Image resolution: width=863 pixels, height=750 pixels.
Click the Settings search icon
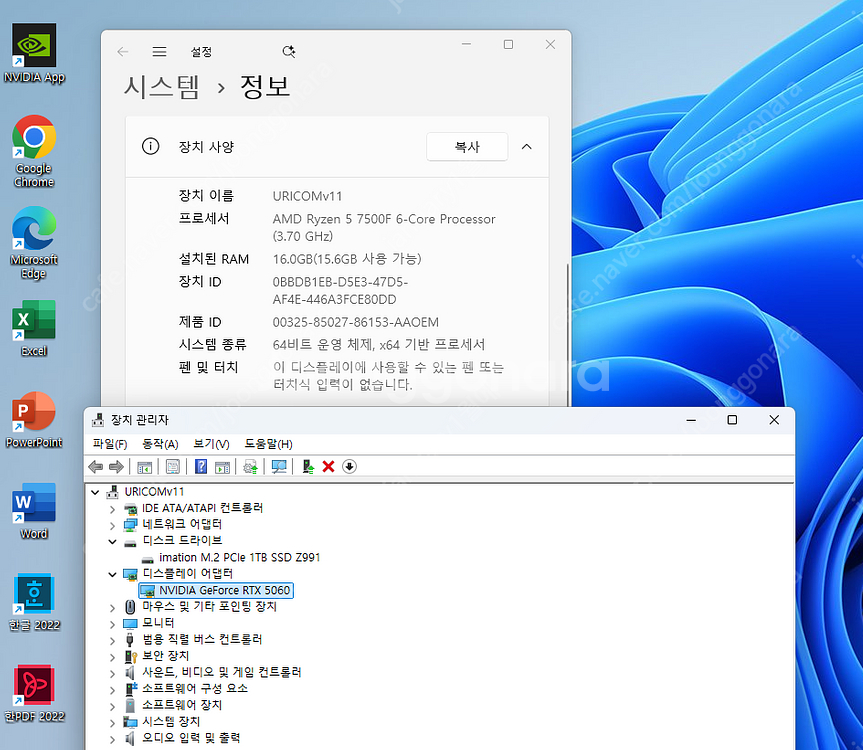[x=288, y=52]
